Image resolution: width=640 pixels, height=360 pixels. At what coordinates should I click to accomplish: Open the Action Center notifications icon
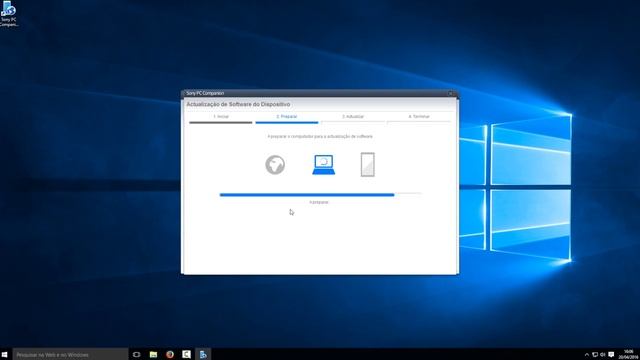[x=611, y=355]
